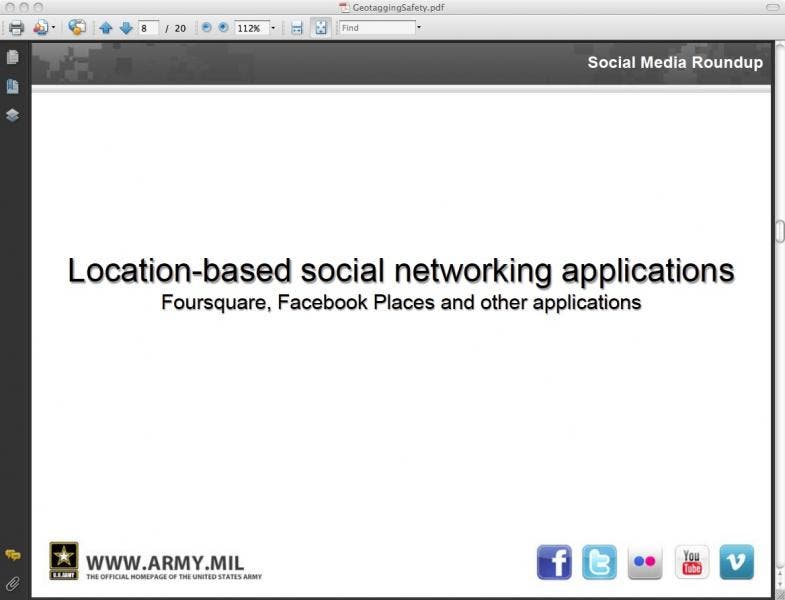
Task: Click the zoom in plus button
Action: click(x=223, y=28)
